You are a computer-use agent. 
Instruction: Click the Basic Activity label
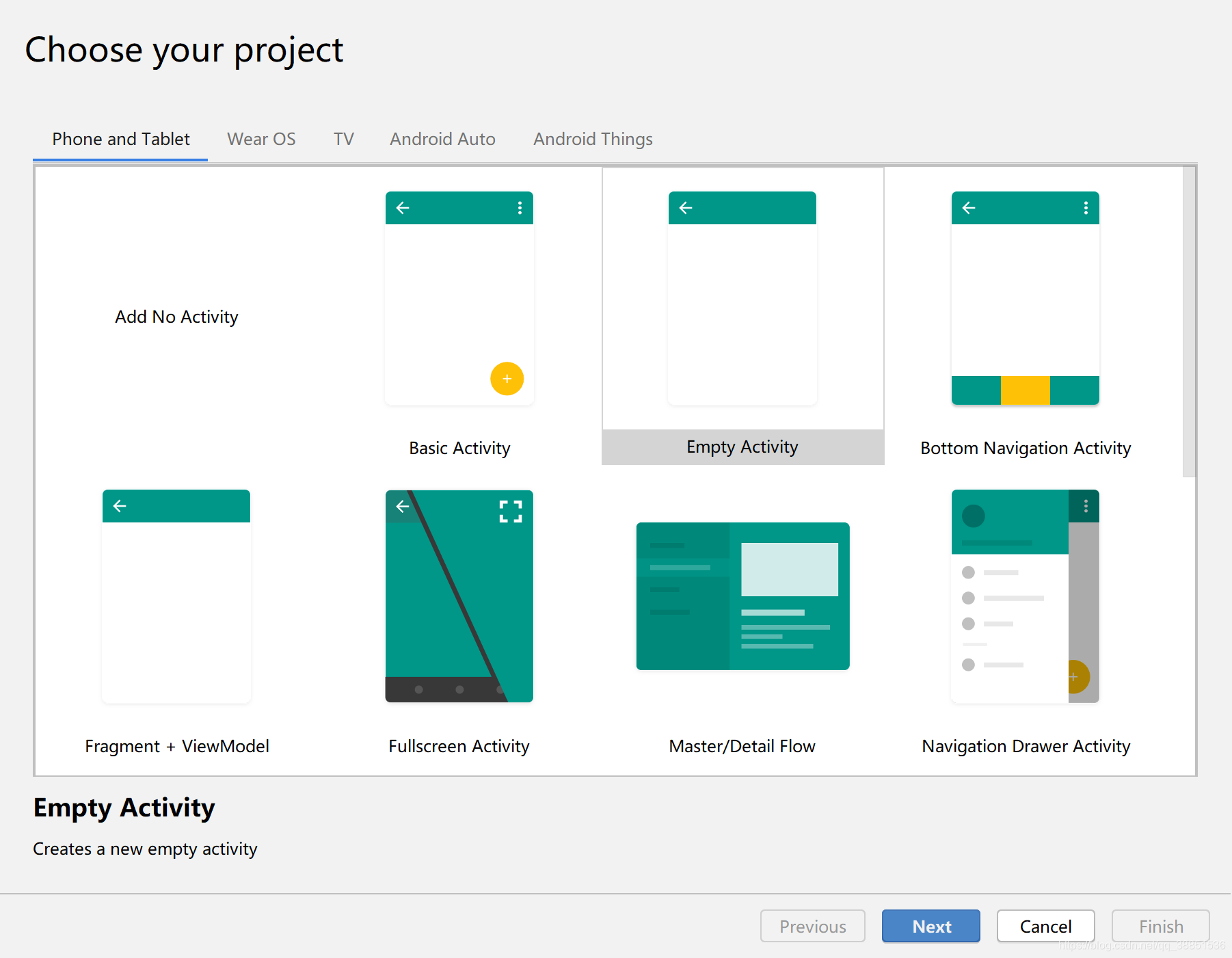pyautogui.click(x=459, y=448)
